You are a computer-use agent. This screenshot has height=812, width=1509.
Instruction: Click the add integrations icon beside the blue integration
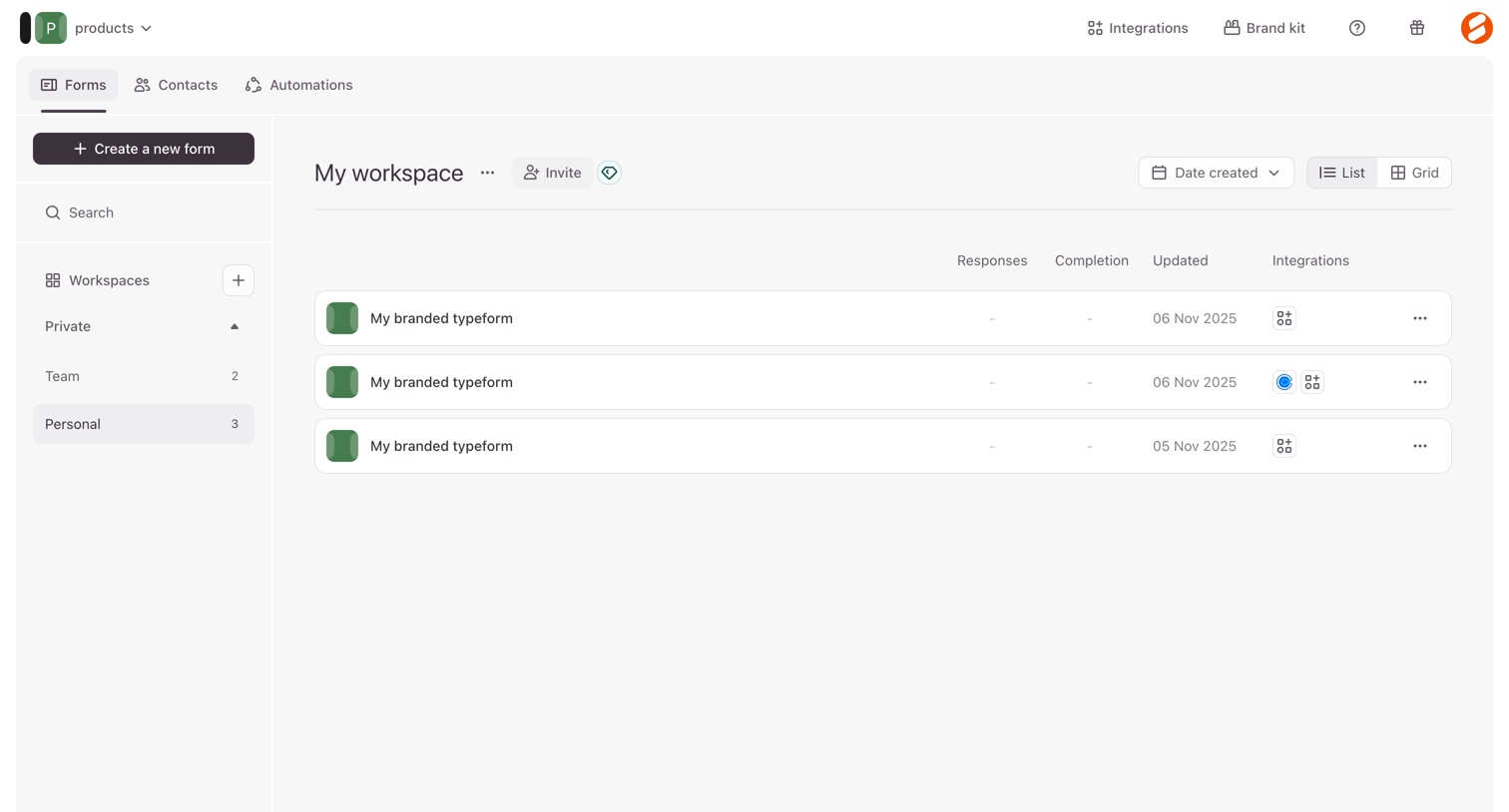(1312, 382)
